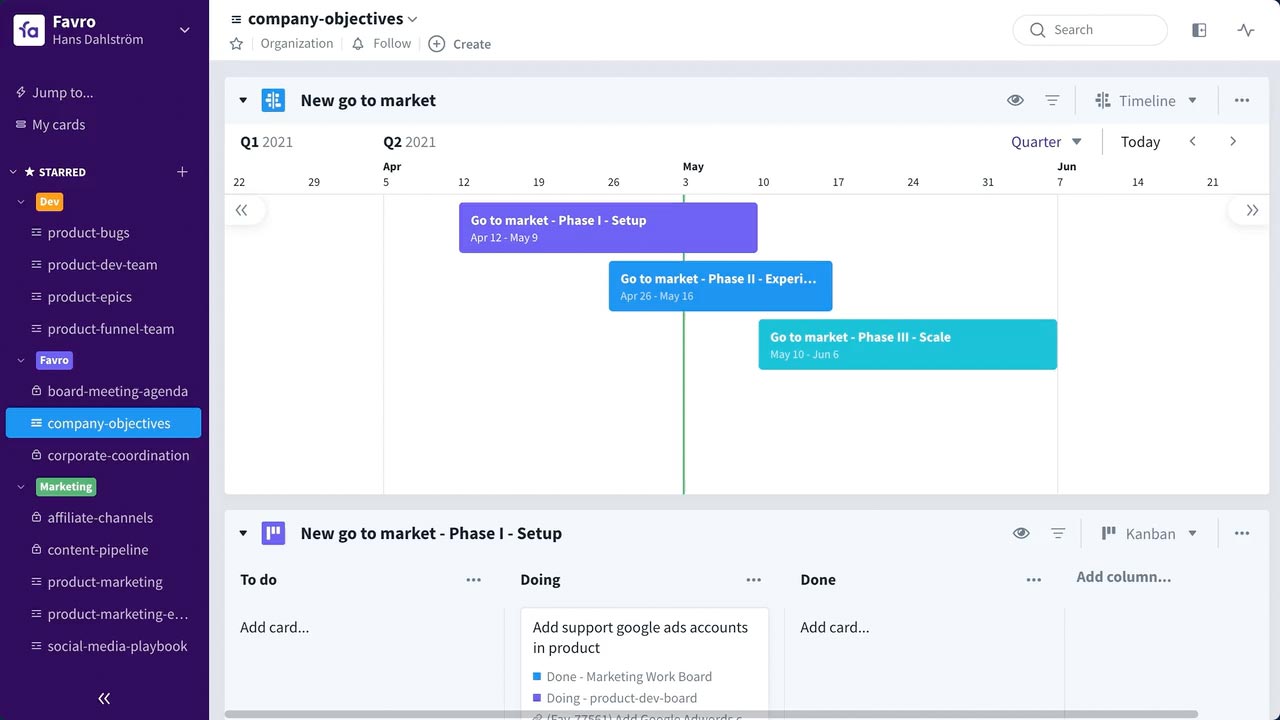Toggle visibility eye on Phase I Setup board
Image resolution: width=1280 pixels, height=720 pixels.
point(1020,534)
